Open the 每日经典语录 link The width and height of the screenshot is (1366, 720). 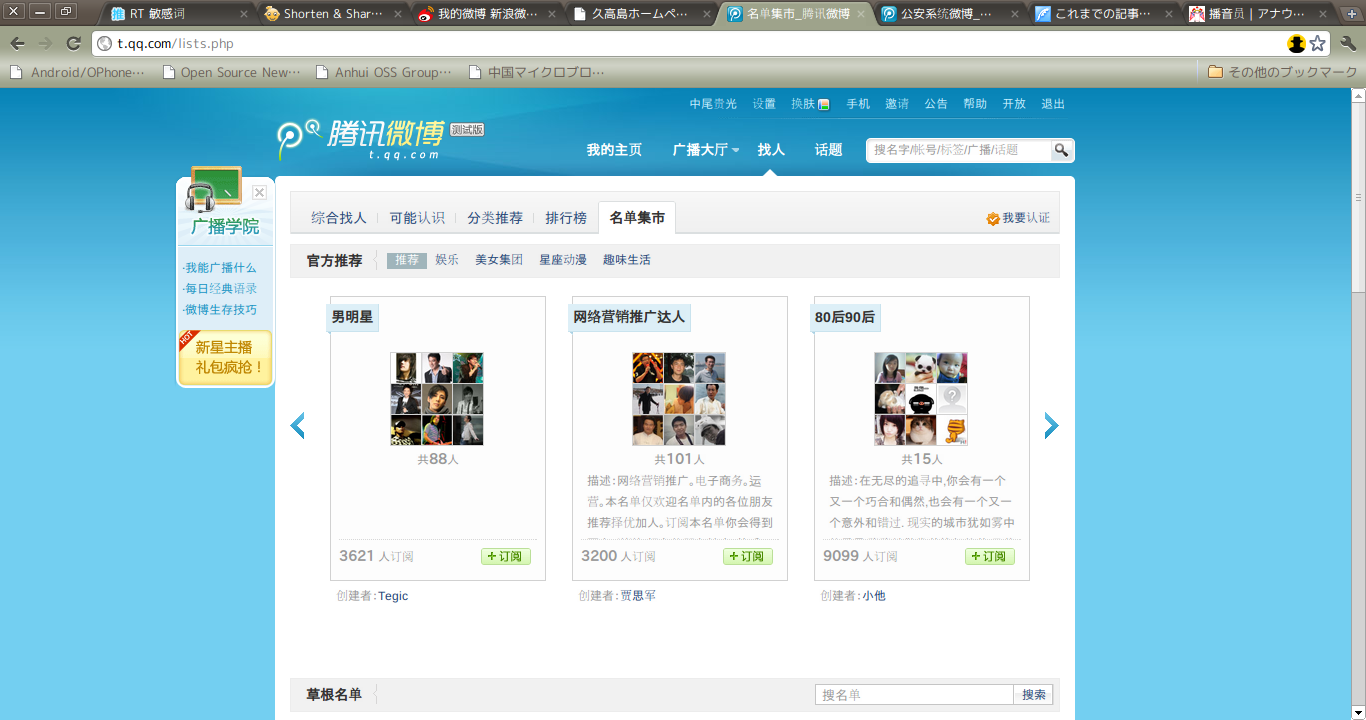pos(220,289)
